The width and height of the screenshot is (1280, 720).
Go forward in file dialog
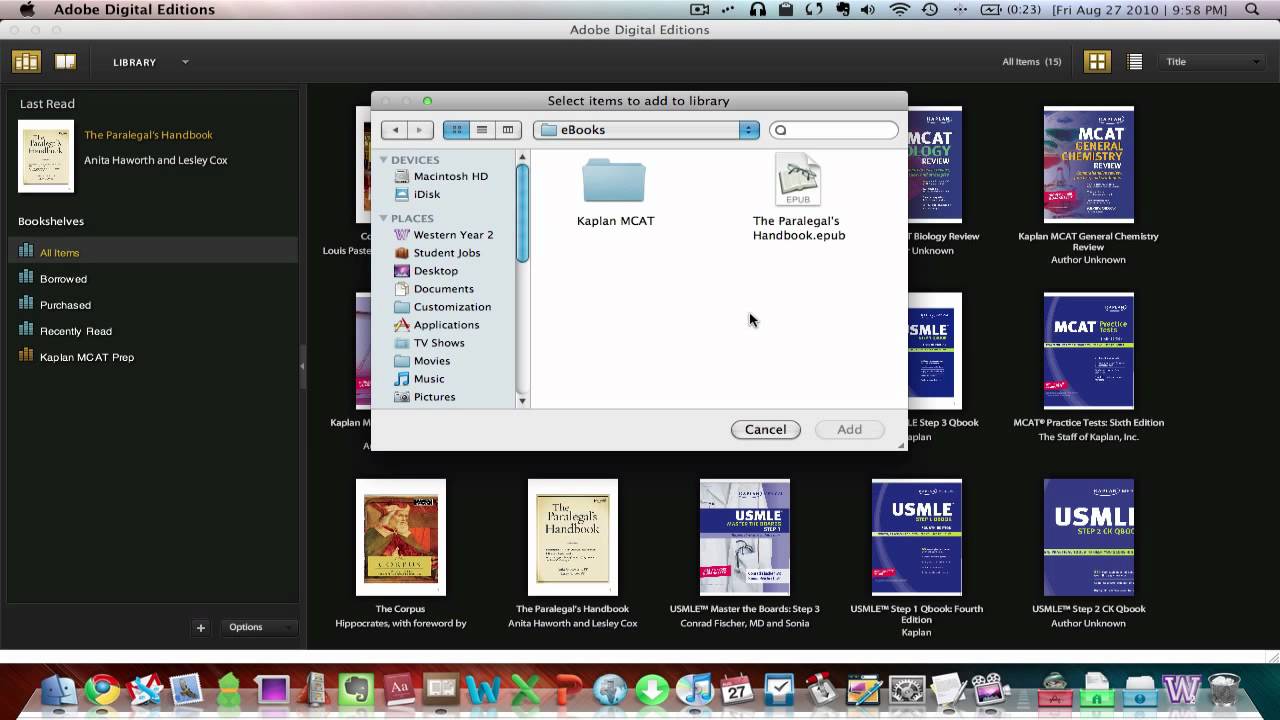tap(420, 130)
